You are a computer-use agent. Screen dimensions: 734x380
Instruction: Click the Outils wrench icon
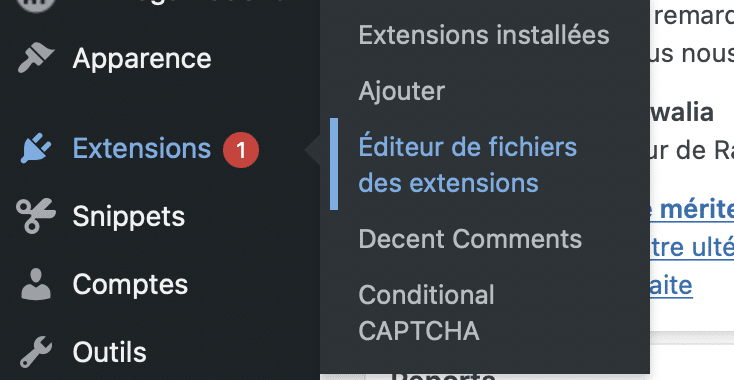point(36,352)
